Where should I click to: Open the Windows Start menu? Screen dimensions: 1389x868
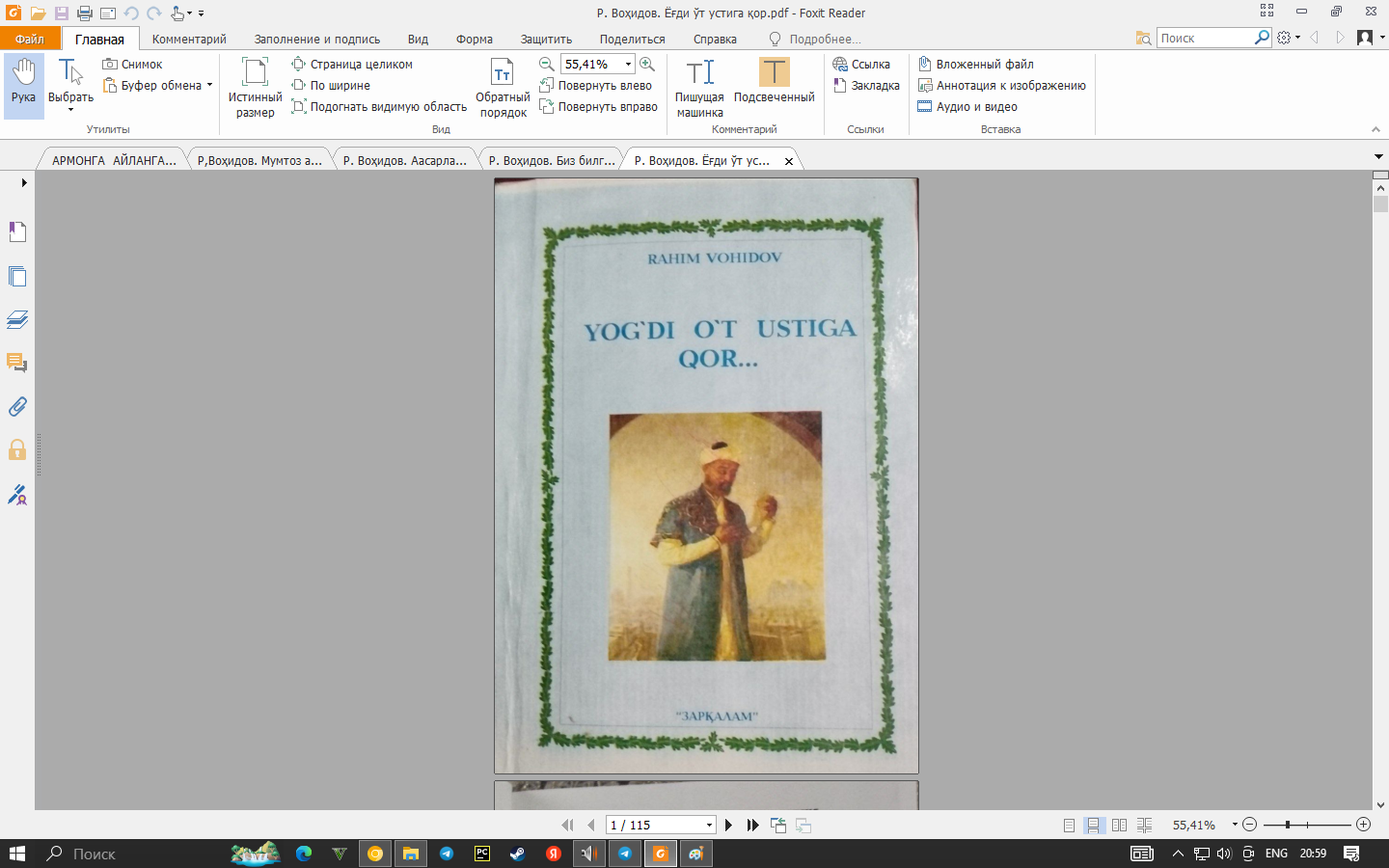point(17,854)
